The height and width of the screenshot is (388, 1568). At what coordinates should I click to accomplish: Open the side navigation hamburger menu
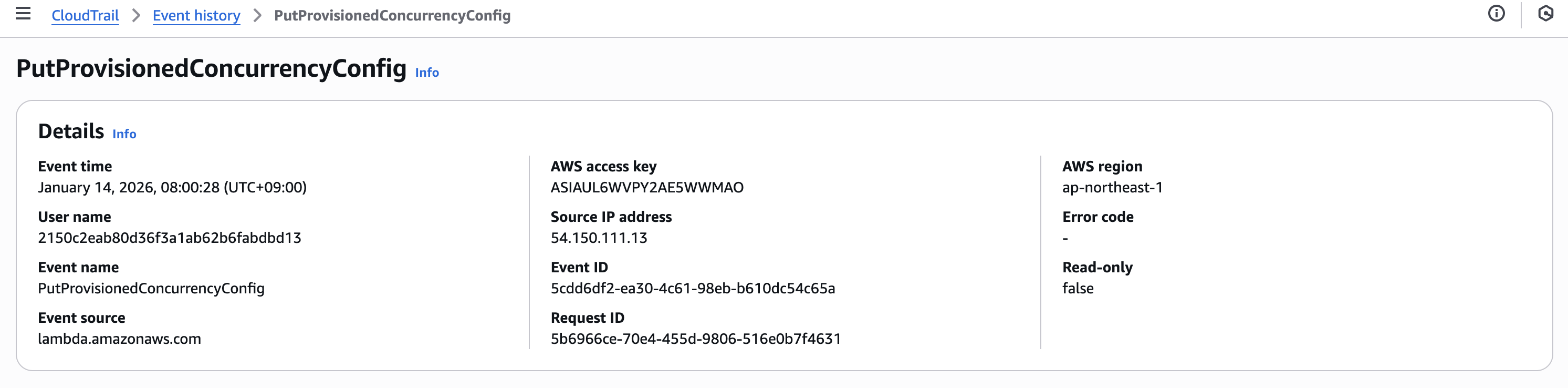click(x=23, y=14)
